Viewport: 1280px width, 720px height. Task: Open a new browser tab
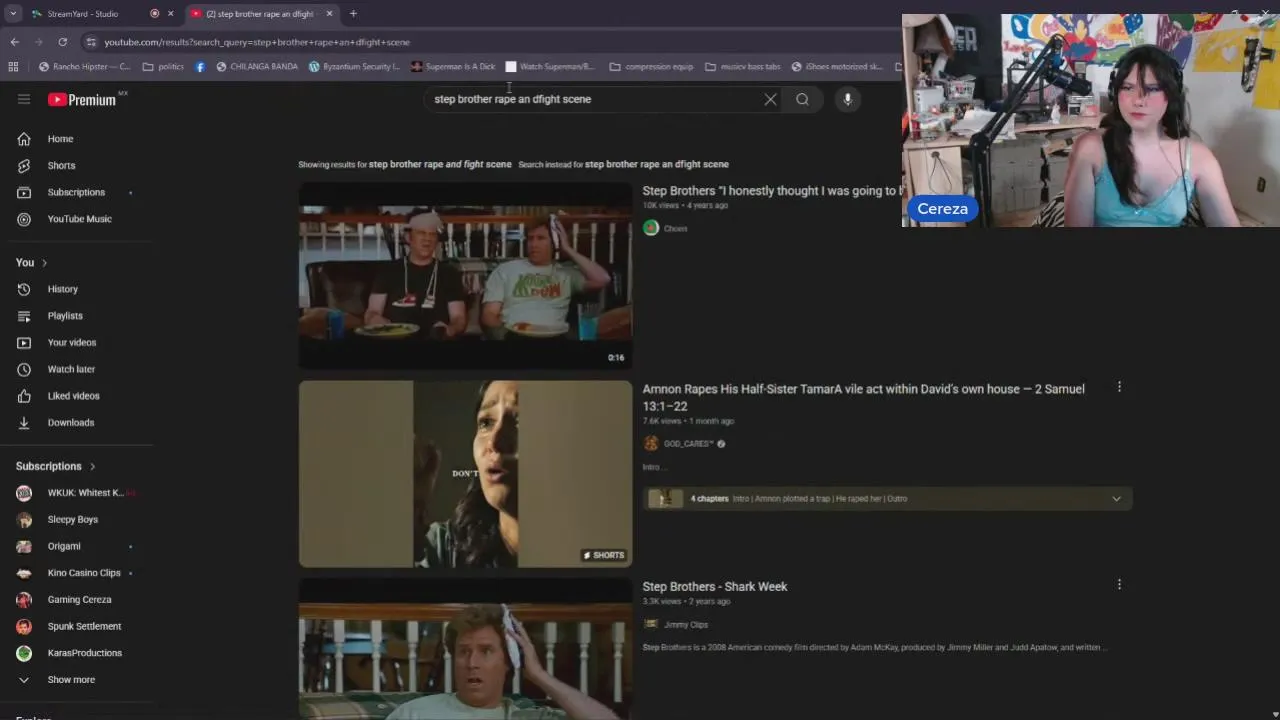[353, 14]
